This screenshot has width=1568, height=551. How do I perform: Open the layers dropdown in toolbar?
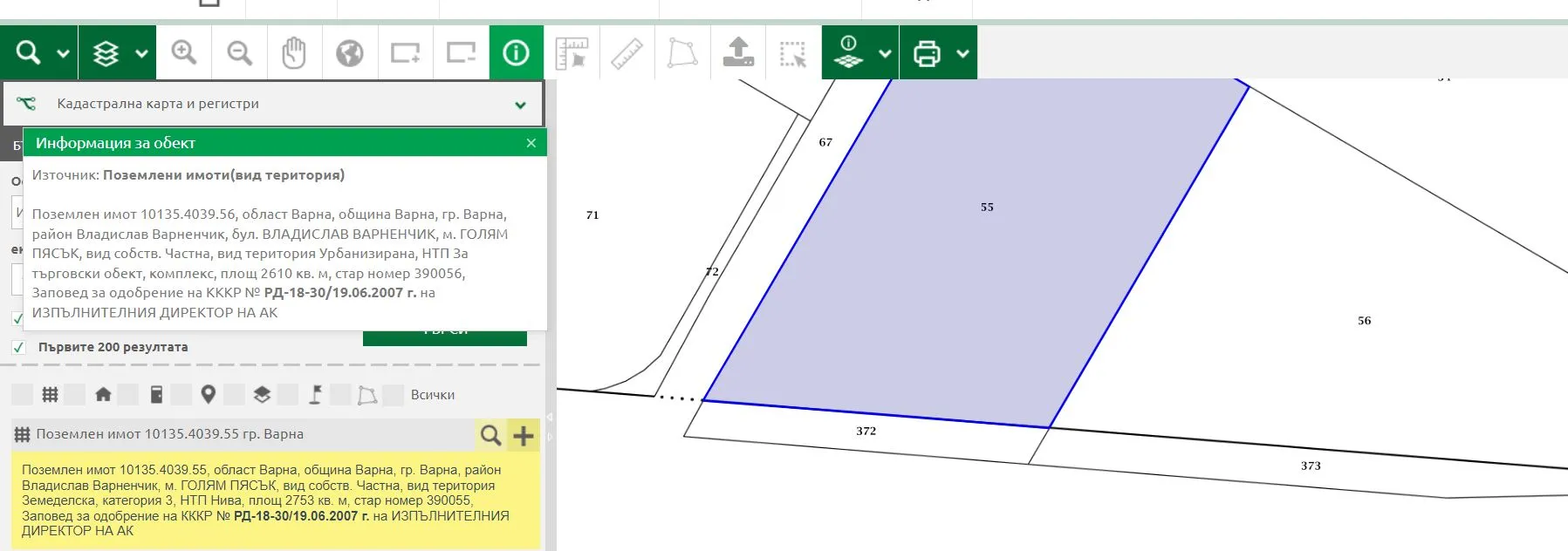point(141,53)
